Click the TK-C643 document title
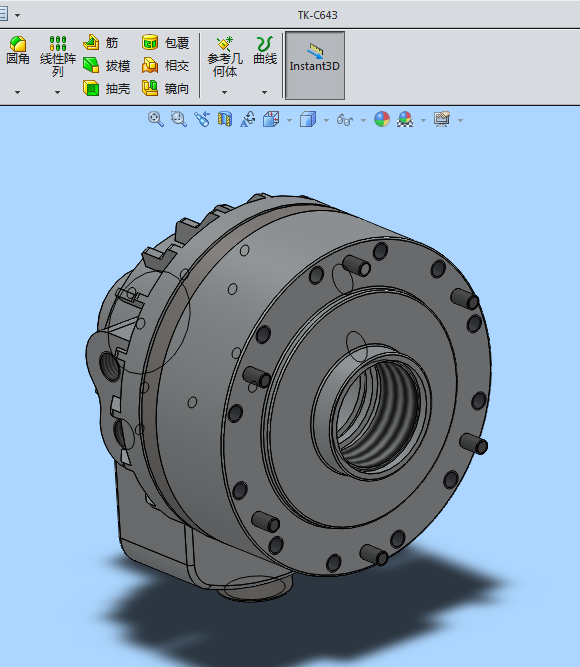The width and height of the screenshot is (580, 667). click(317, 15)
